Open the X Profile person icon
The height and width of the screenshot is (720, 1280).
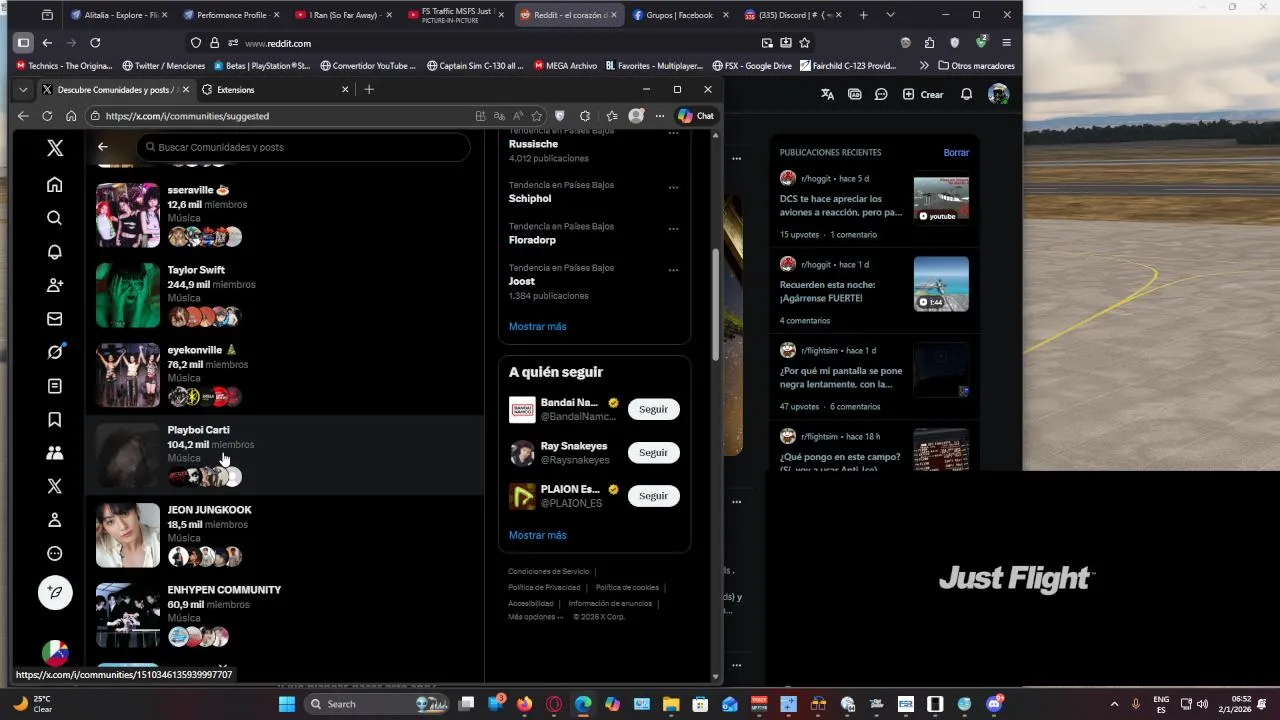pyautogui.click(x=55, y=520)
